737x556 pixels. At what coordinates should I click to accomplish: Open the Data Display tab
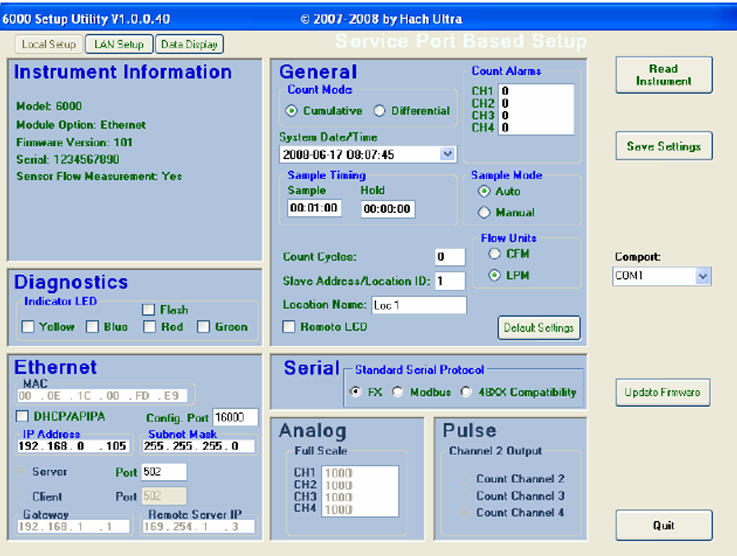190,44
